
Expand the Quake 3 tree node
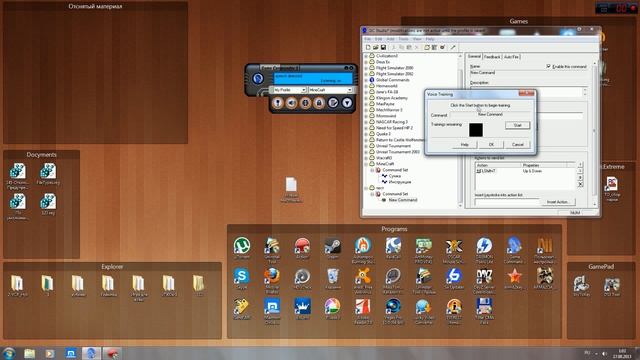(366, 134)
